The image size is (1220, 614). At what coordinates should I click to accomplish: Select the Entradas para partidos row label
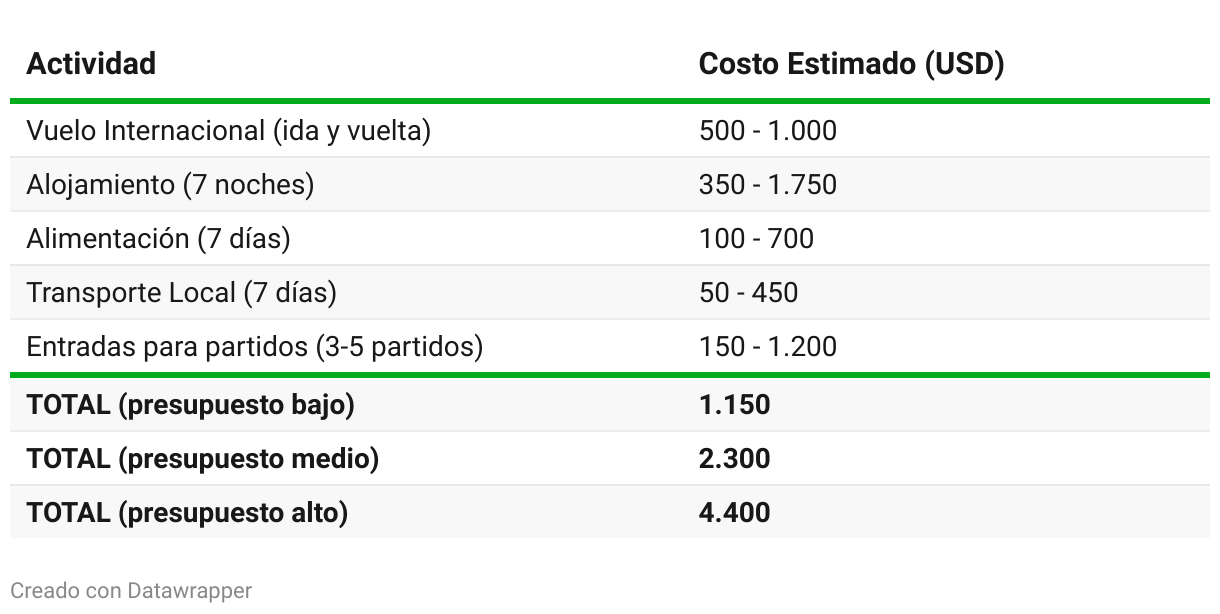click(254, 347)
